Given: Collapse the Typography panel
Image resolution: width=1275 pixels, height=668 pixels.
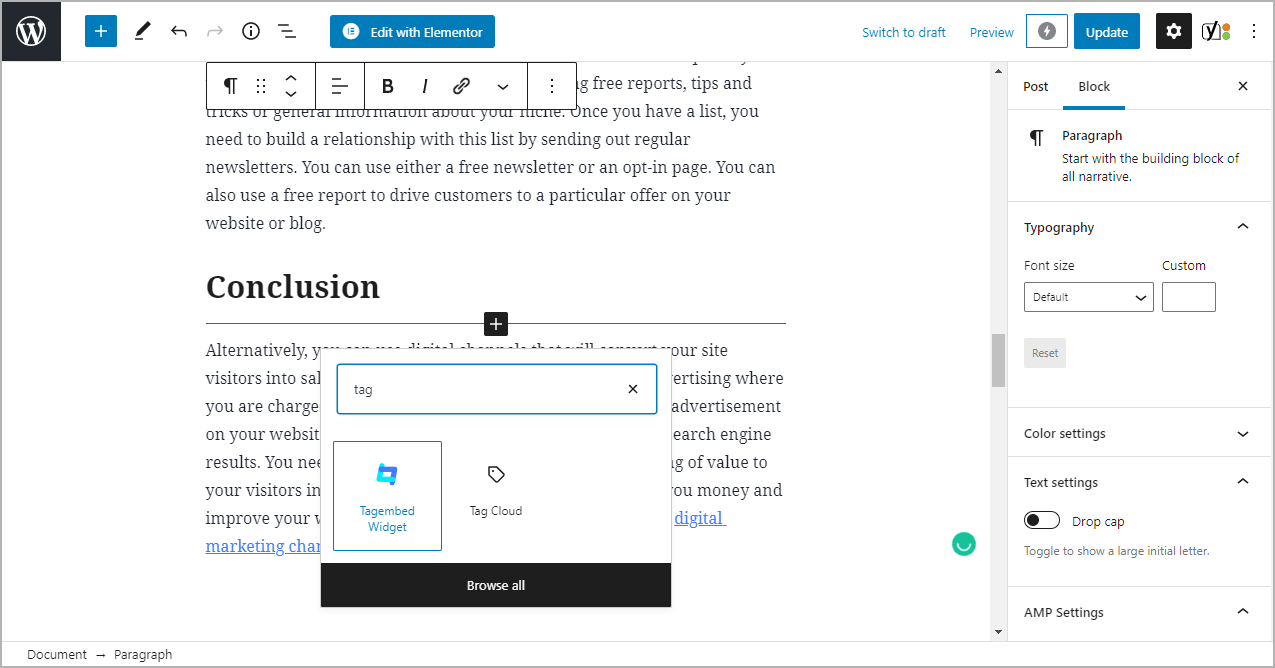Looking at the screenshot, I should click(x=1243, y=227).
